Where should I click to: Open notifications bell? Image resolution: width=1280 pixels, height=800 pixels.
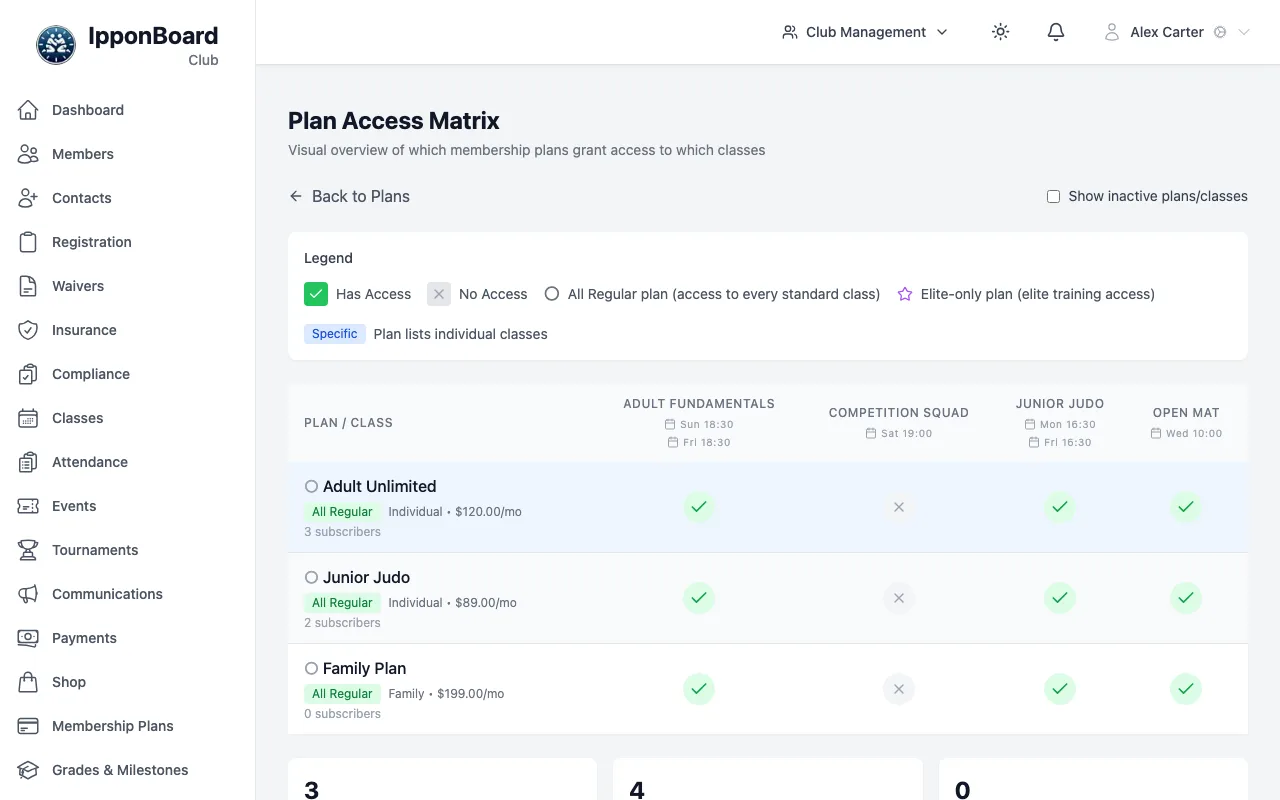tap(1056, 32)
